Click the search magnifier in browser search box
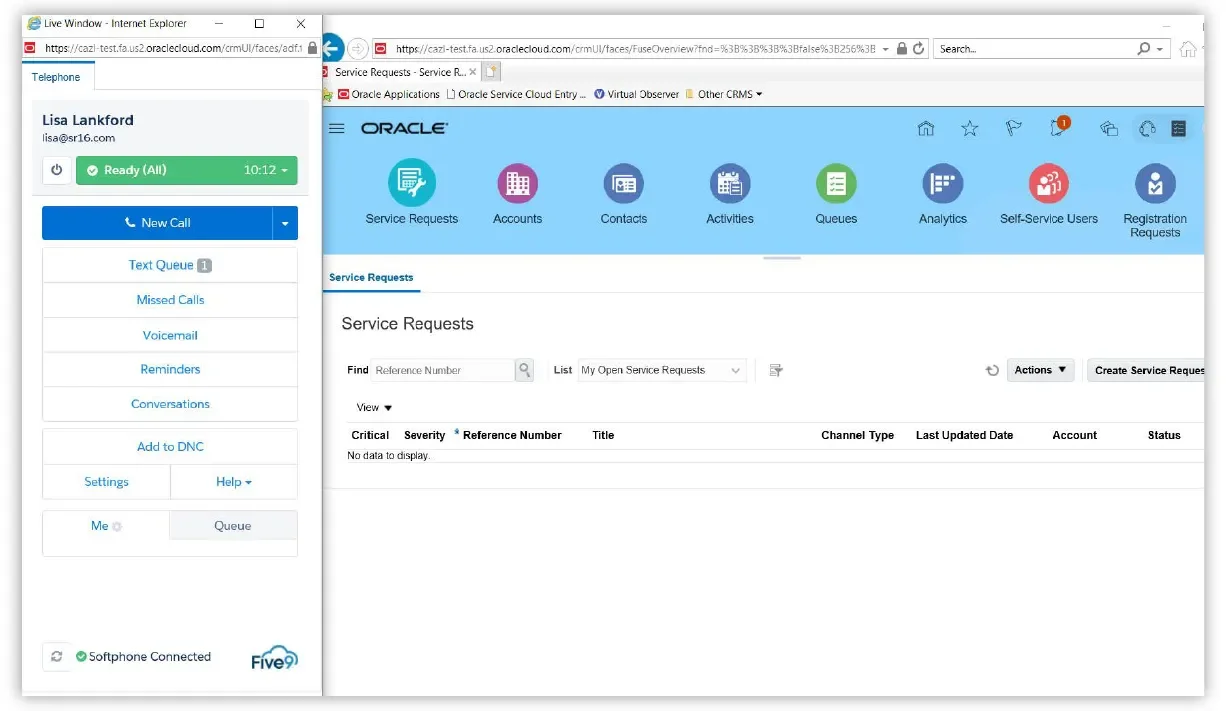This screenshot has width=1226, height=711. coord(1144,48)
